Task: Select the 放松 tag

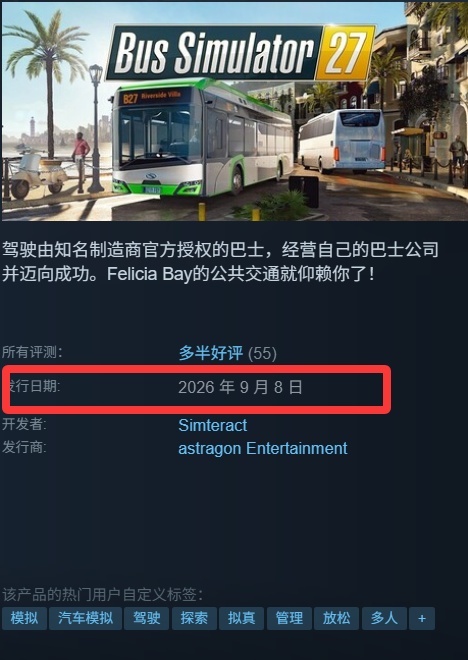Action: [336, 618]
